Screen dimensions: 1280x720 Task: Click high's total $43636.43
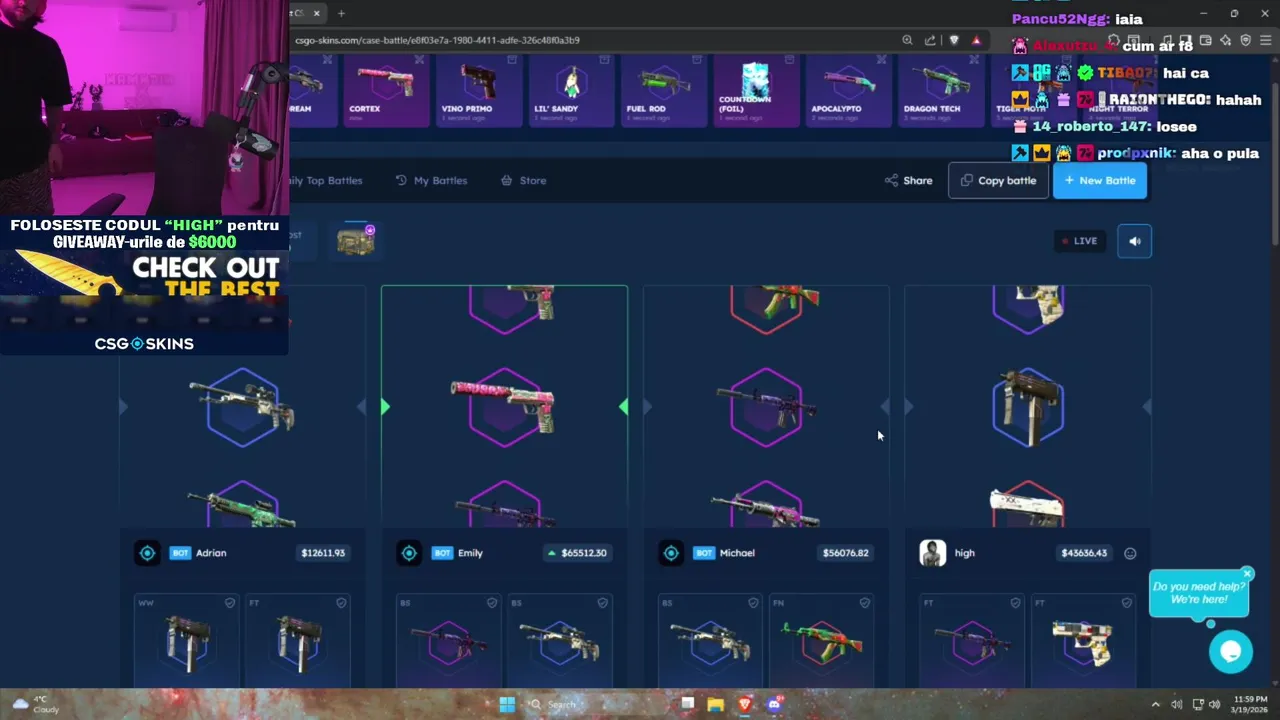1084,553
